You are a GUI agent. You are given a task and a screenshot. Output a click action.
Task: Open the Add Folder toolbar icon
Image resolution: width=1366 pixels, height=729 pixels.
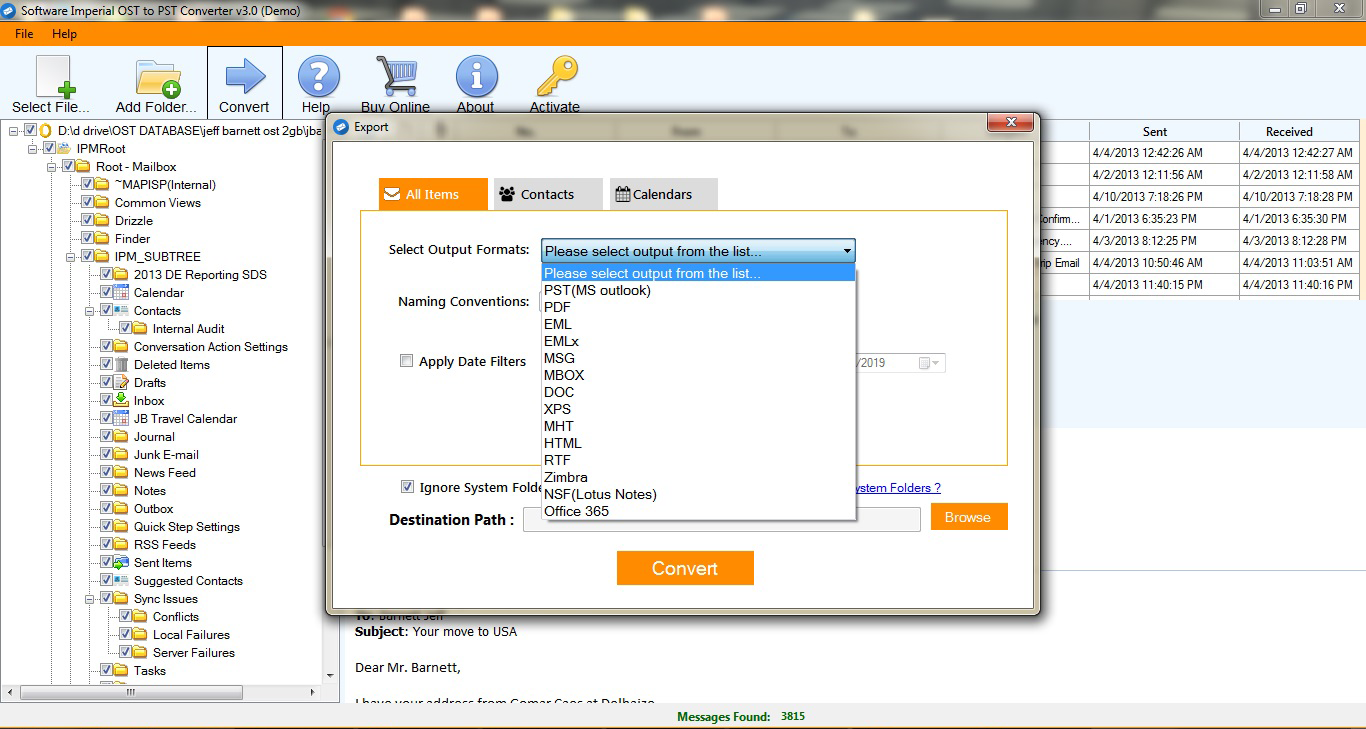(x=158, y=78)
